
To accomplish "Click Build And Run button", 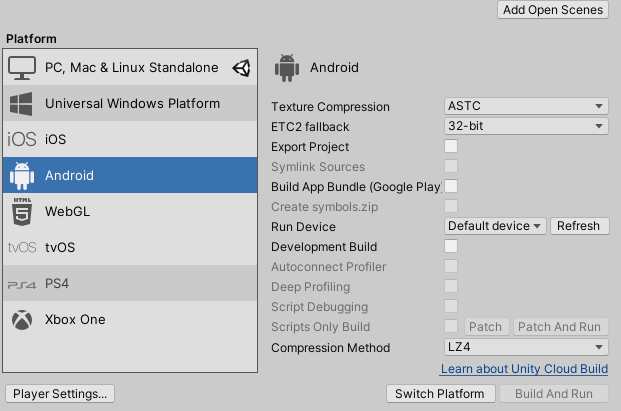I will click(554, 394).
